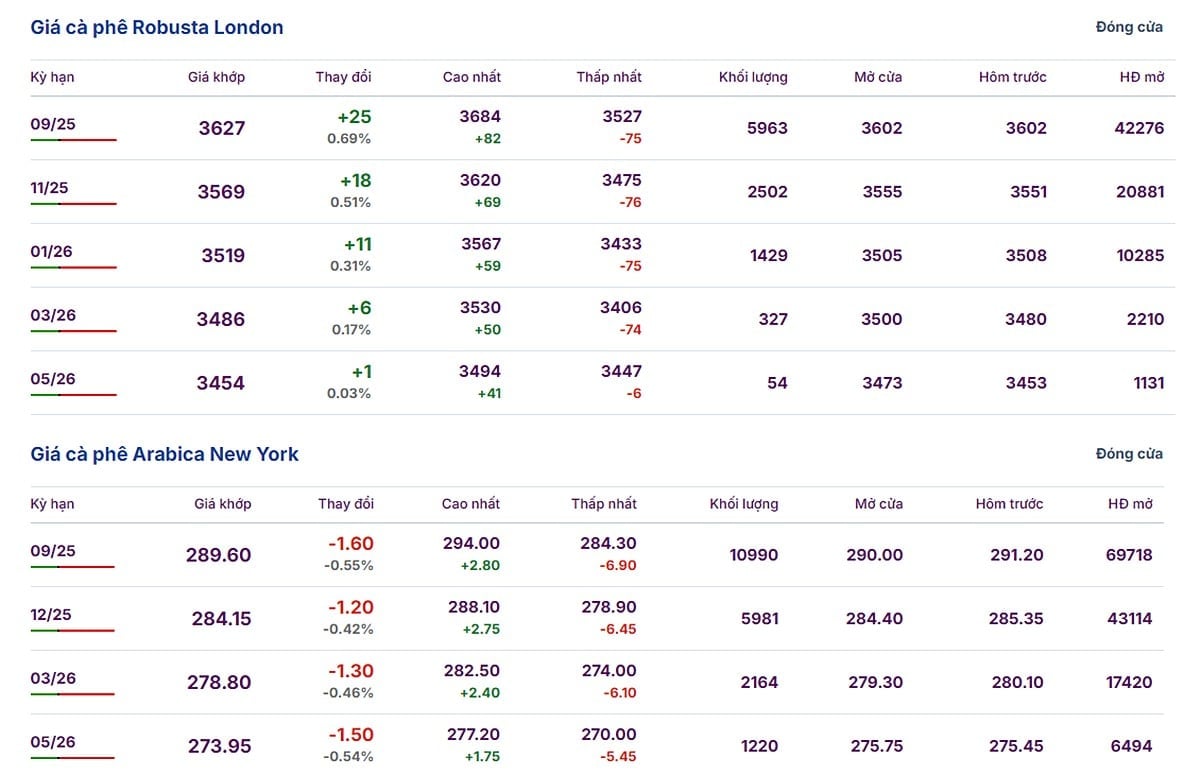This screenshot has height=774, width=1200.
Task: Open the Arabica New York 09/25 contract link
Action: [x=53, y=550]
